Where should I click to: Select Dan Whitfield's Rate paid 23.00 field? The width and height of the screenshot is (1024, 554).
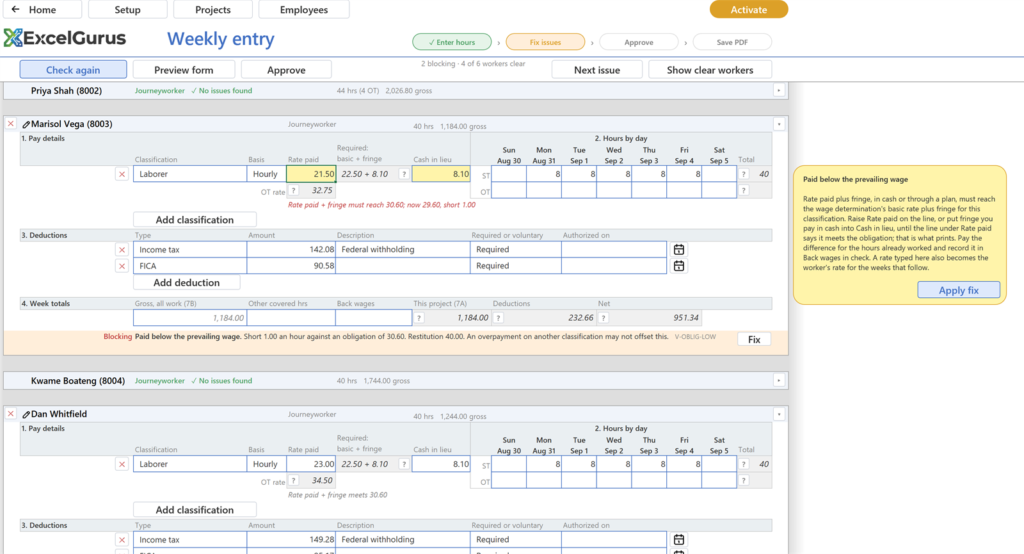[311, 464]
